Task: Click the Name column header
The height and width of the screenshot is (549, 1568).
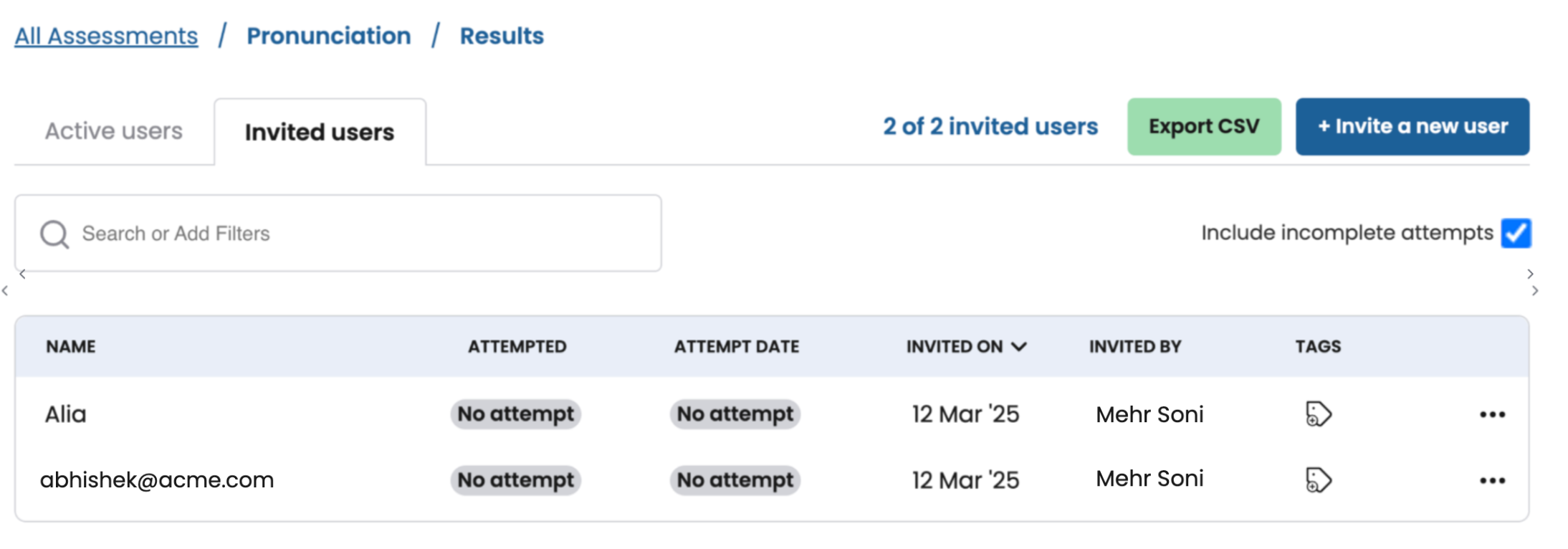Action: pos(71,347)
